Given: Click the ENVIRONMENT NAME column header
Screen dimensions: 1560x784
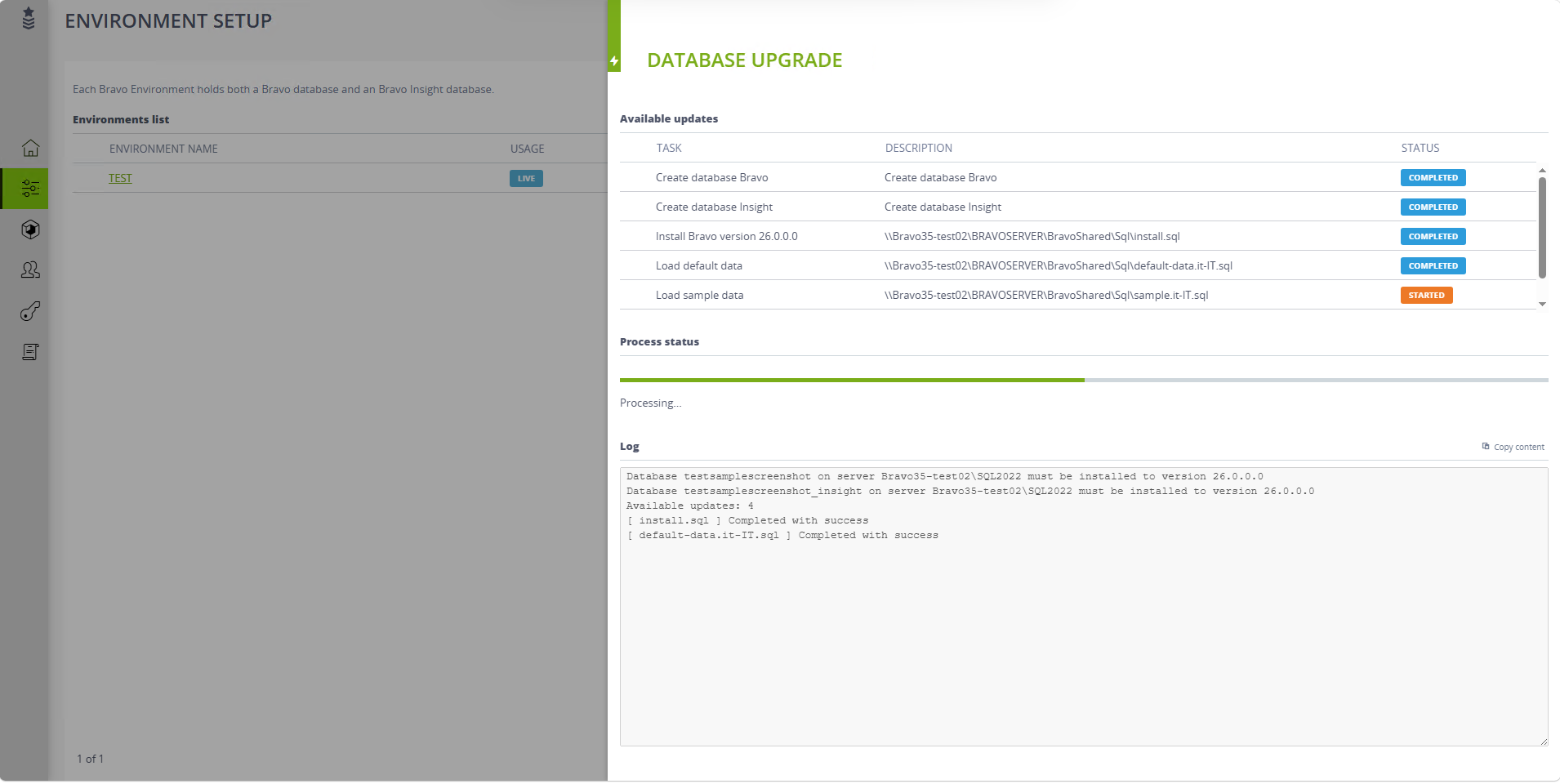Looking at the screenshot, I should point(163,149).
